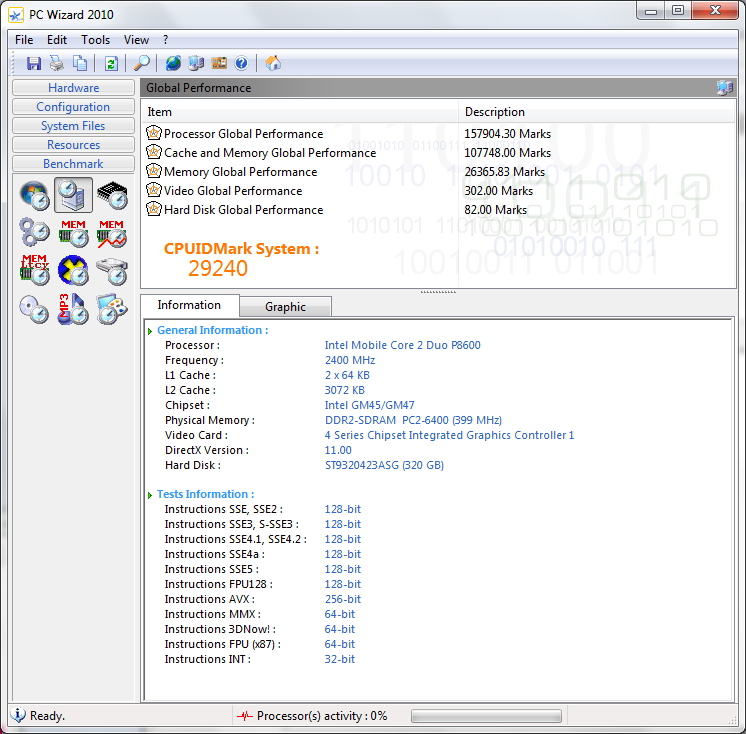
Task: Select the Processor Global Performance row
Action: [x=439, y=134]
